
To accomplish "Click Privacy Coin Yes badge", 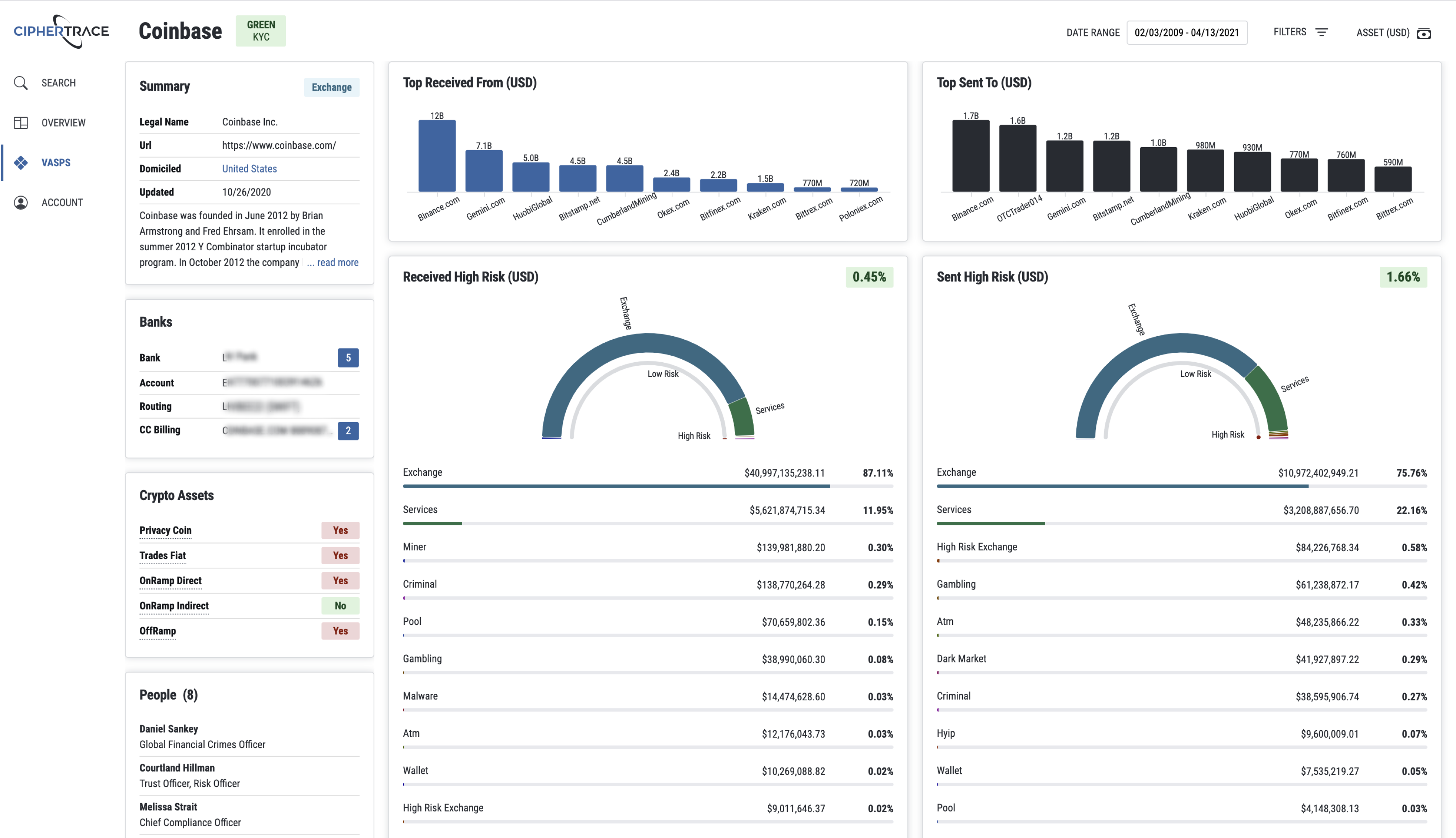I will [x=341, y=531].
